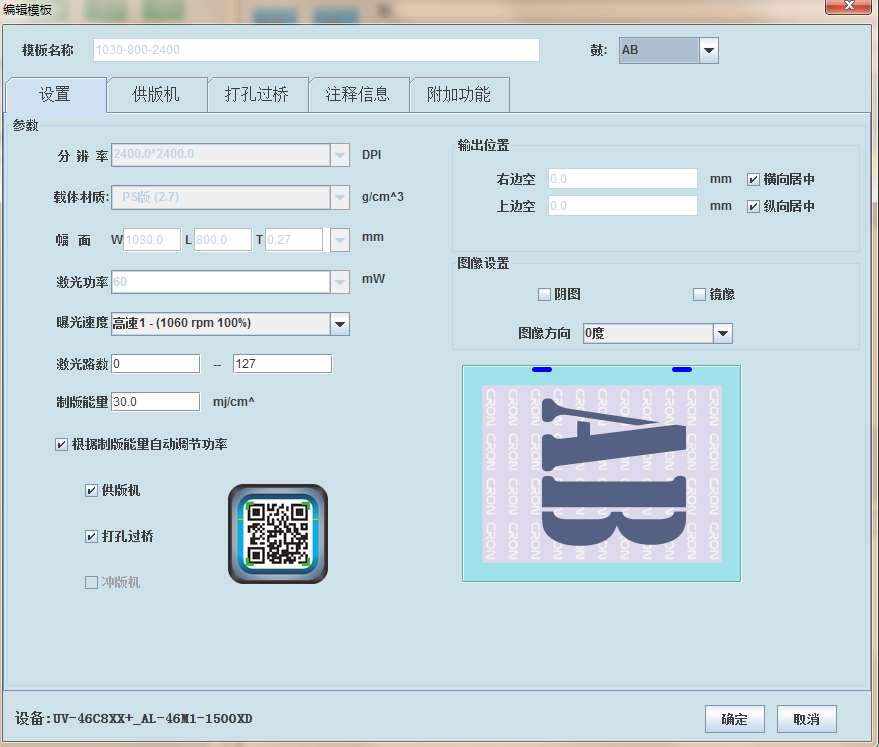Click the 激光路数 end field showing 127

coord(283,364)
